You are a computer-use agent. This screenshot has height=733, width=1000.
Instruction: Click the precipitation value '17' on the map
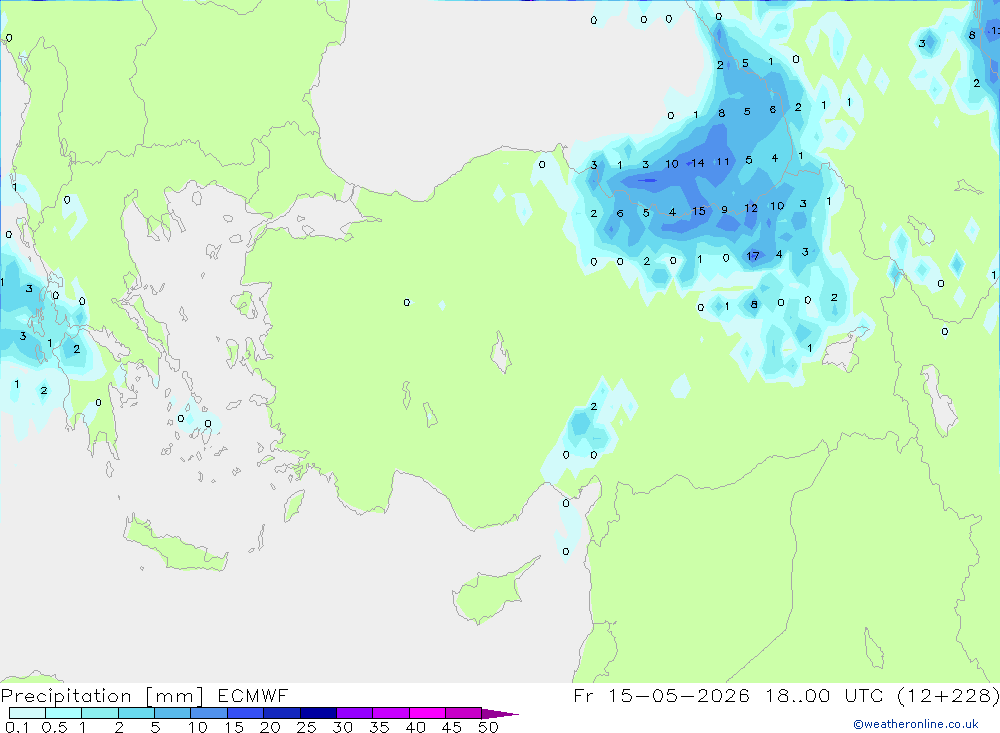click(753, 256)
